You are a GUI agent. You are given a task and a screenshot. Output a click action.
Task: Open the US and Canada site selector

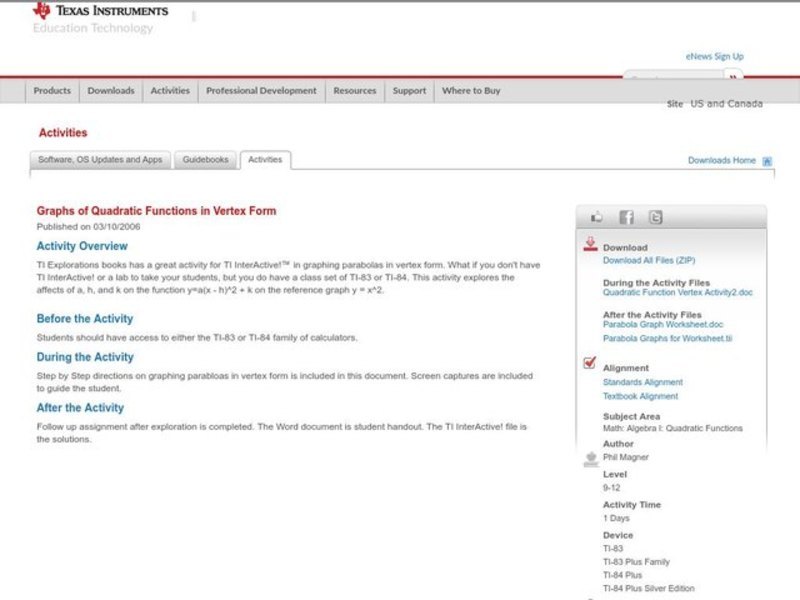(x=726, y=104)
